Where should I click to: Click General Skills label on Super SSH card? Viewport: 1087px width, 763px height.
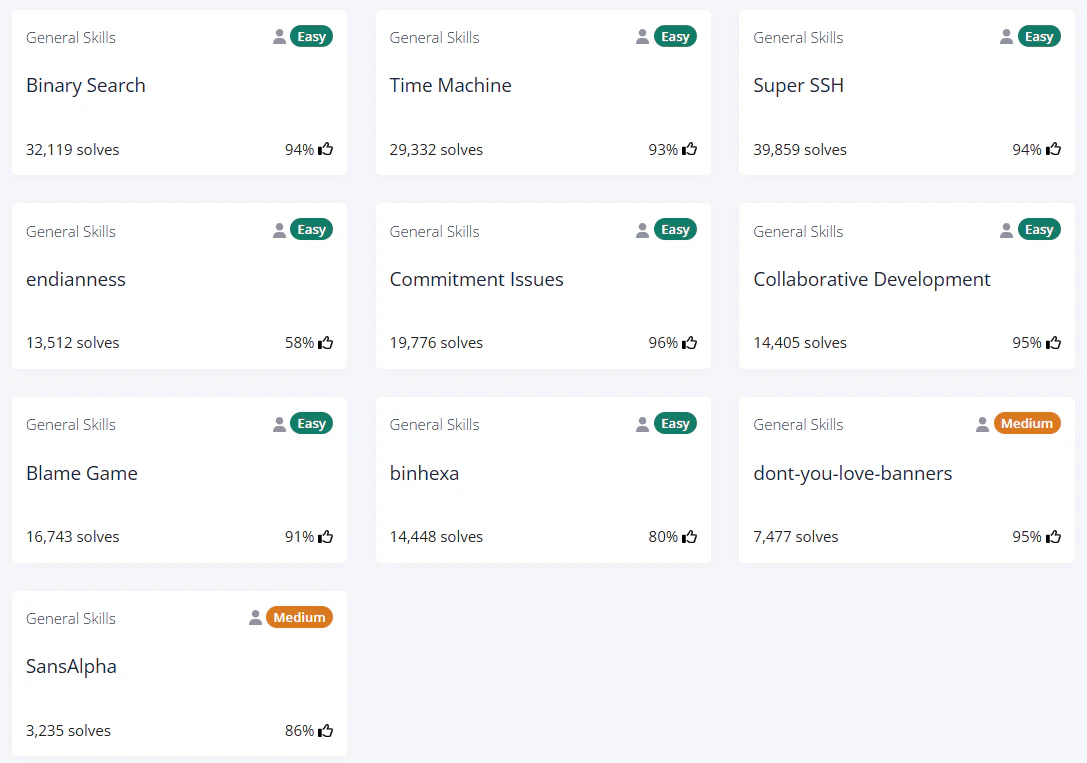point(798,37)
